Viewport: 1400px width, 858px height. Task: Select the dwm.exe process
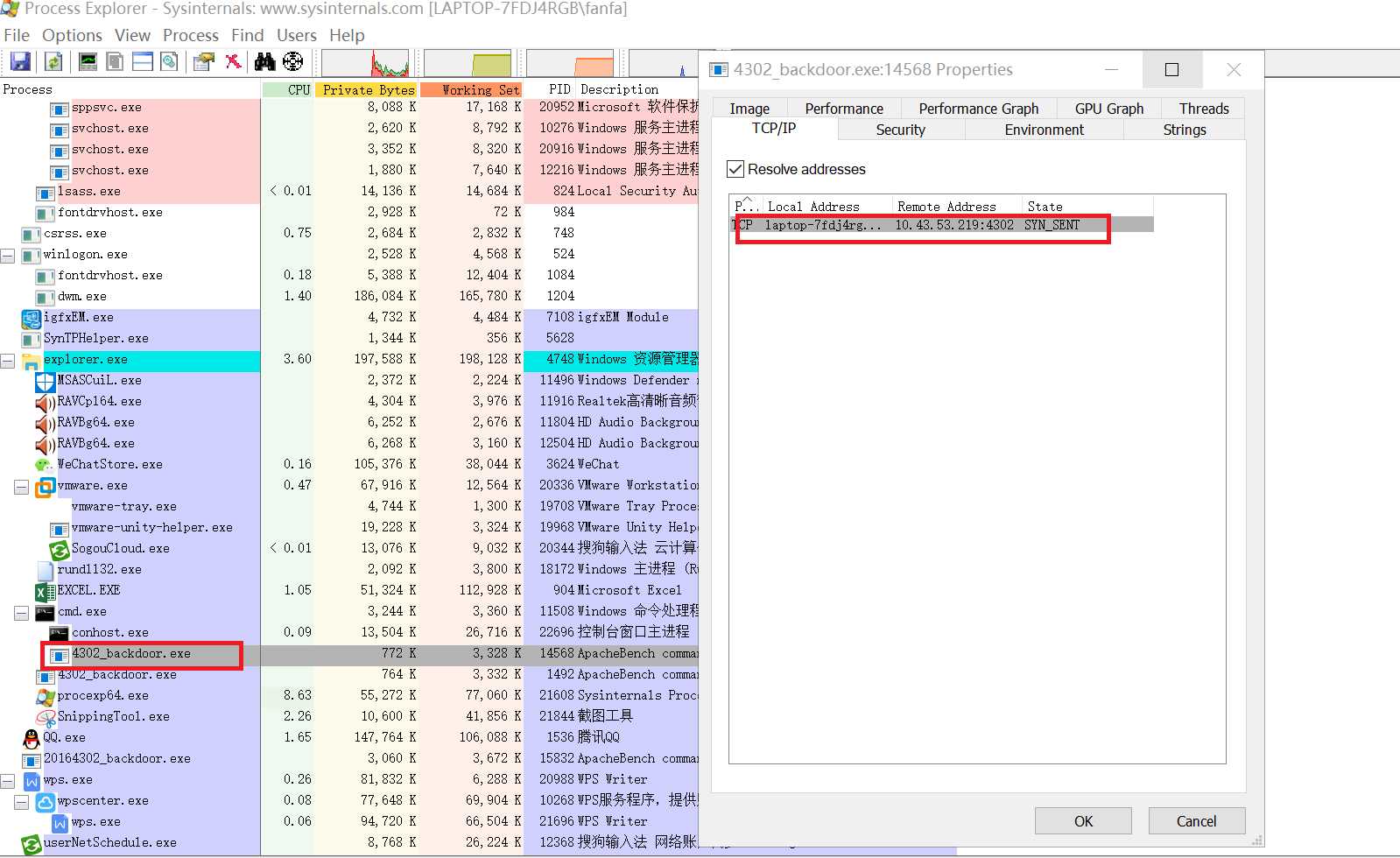pos(82,296)
